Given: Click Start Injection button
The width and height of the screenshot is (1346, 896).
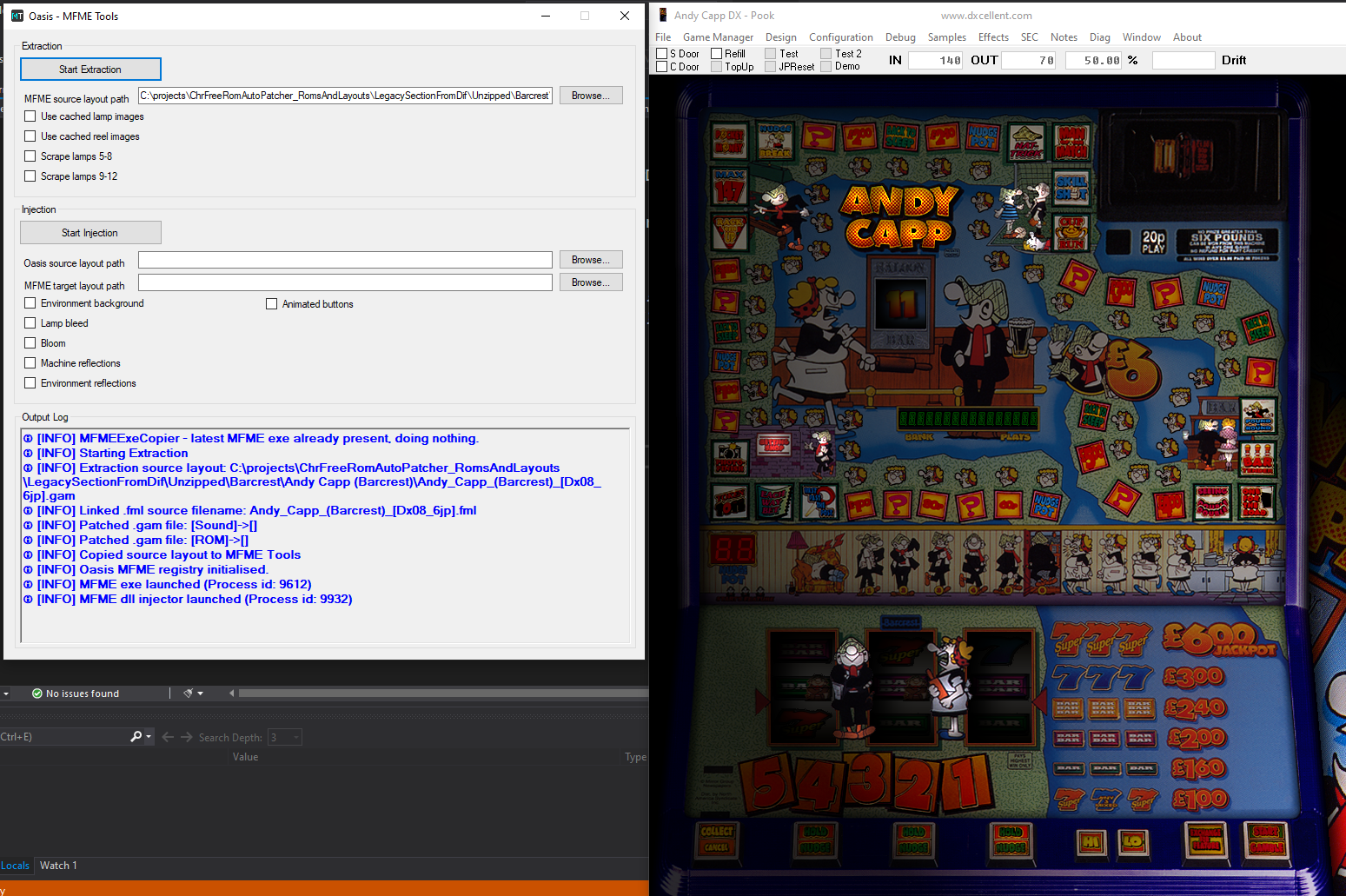Looking at the screenshot, I should click(90, 232).
